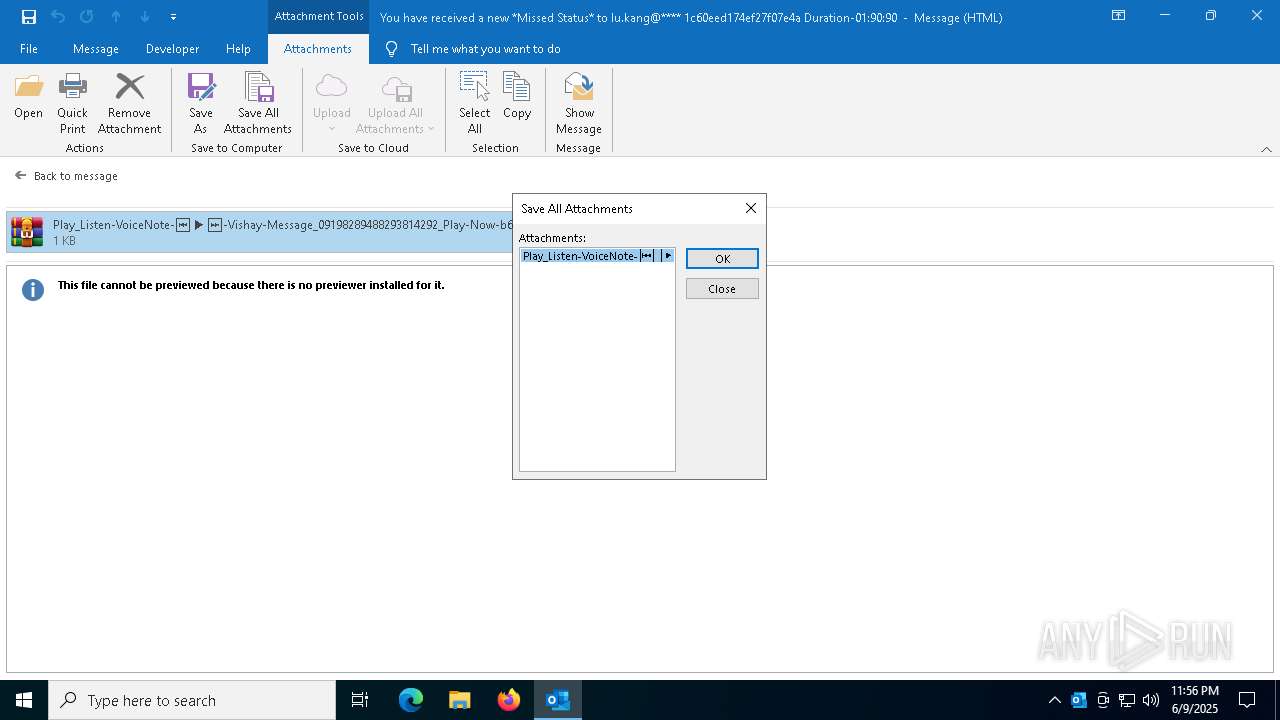
Task: Select the Play_Listen-VoiceNote attachment in the preview bar
Action: pyautogui.click(x=260, y=232)
